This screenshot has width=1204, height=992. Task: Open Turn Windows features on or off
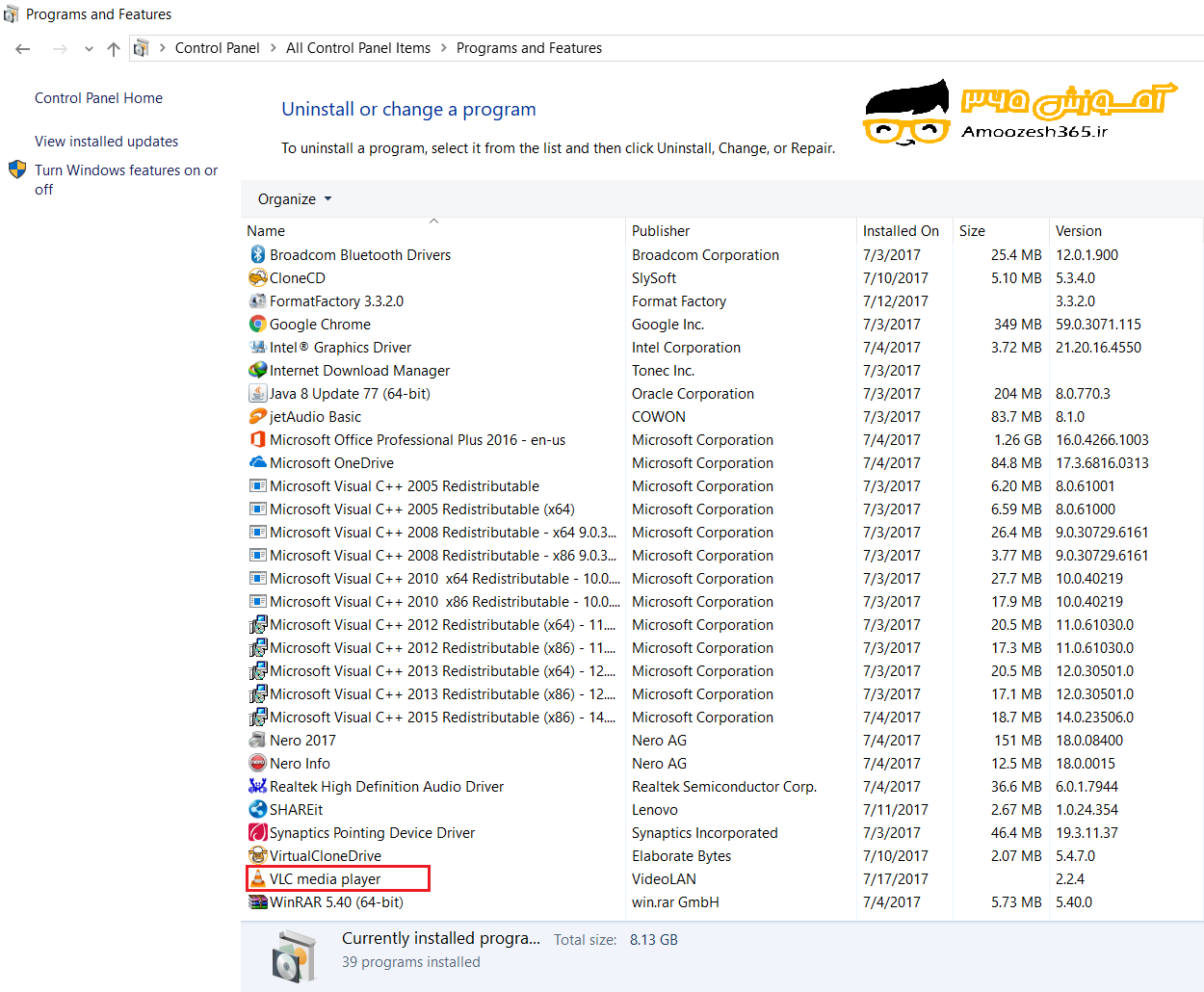point(126,179)
